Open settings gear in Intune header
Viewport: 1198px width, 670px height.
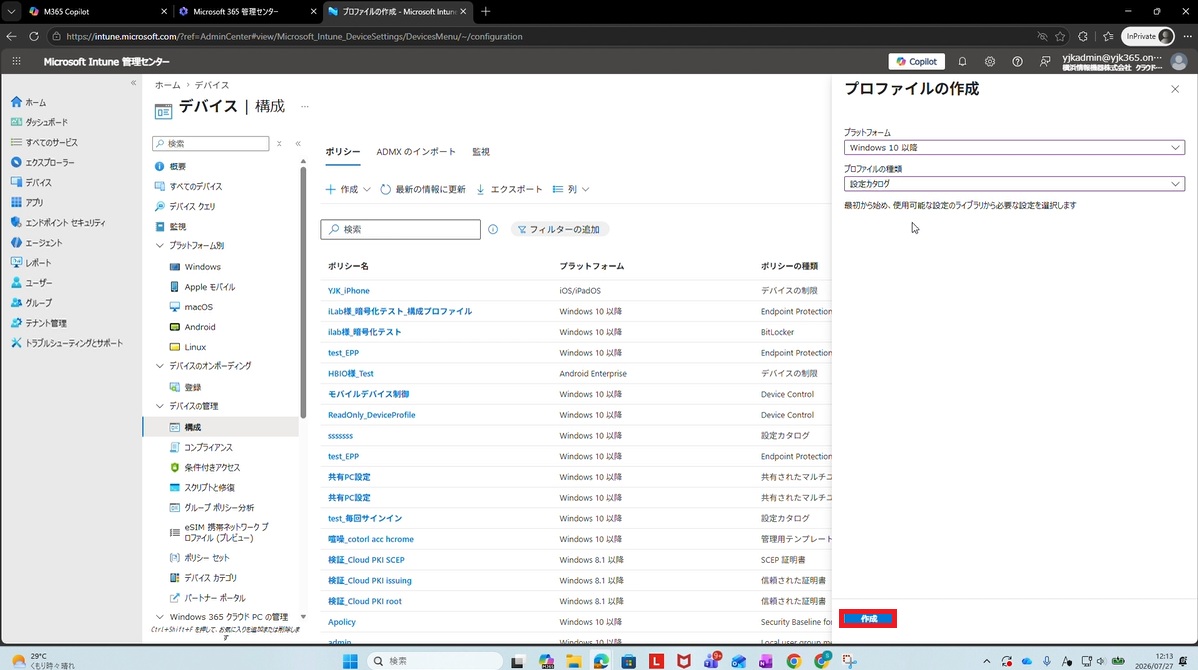point(989,61)
